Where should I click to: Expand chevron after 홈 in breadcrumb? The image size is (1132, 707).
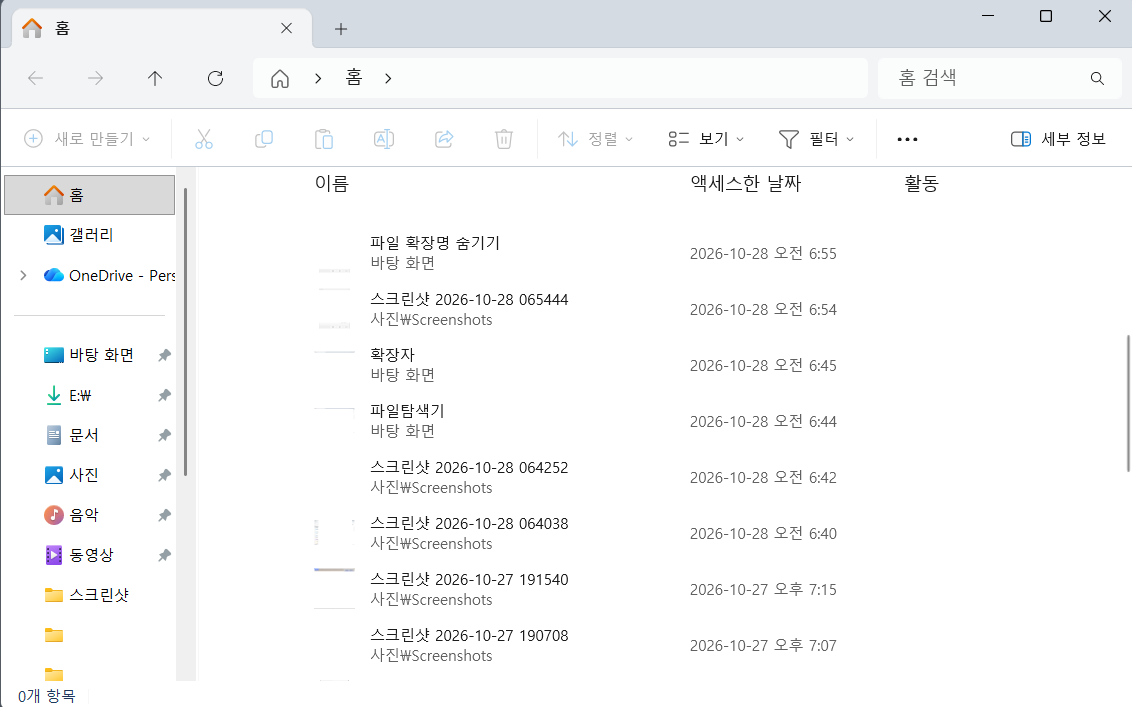[388, 78]
